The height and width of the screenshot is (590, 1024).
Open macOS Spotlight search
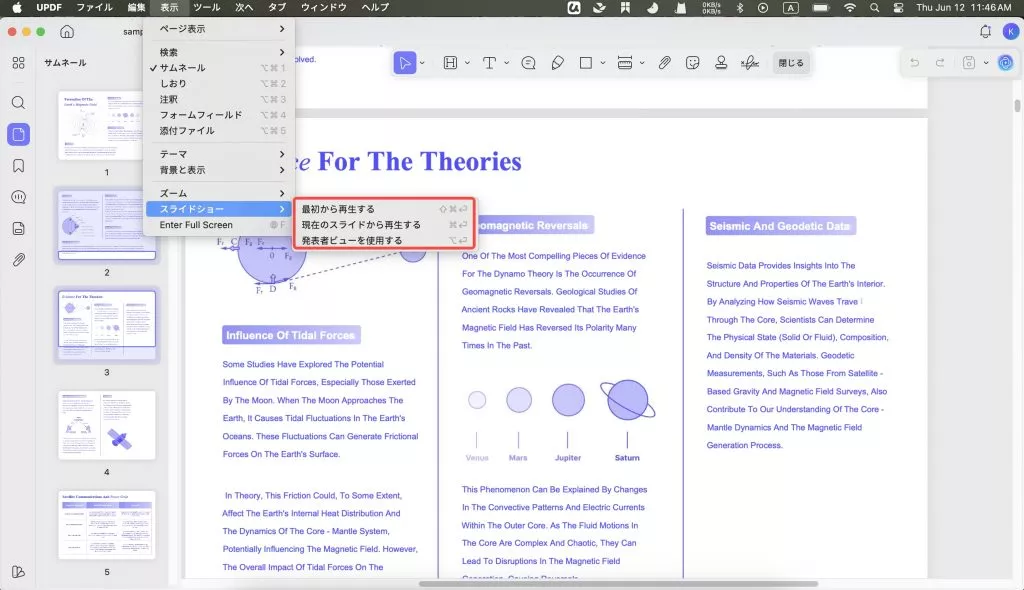coord(874,8)
